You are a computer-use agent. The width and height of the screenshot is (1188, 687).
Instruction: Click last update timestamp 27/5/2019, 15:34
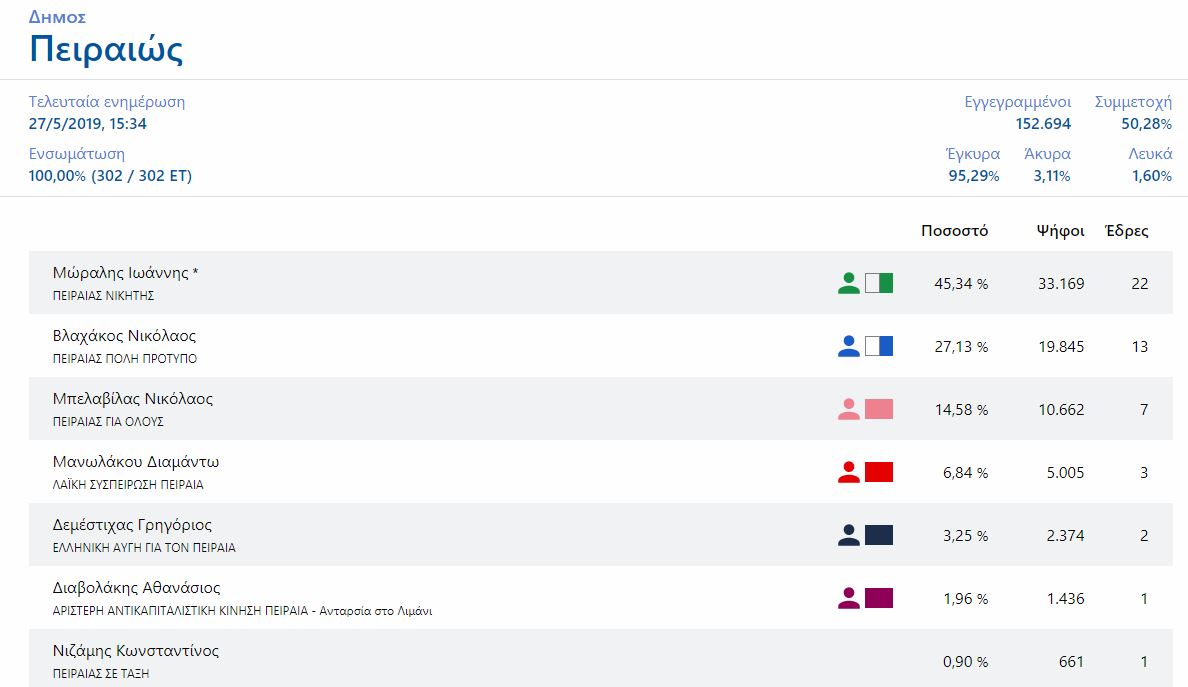pyautogui.click(x=88, y=123)
